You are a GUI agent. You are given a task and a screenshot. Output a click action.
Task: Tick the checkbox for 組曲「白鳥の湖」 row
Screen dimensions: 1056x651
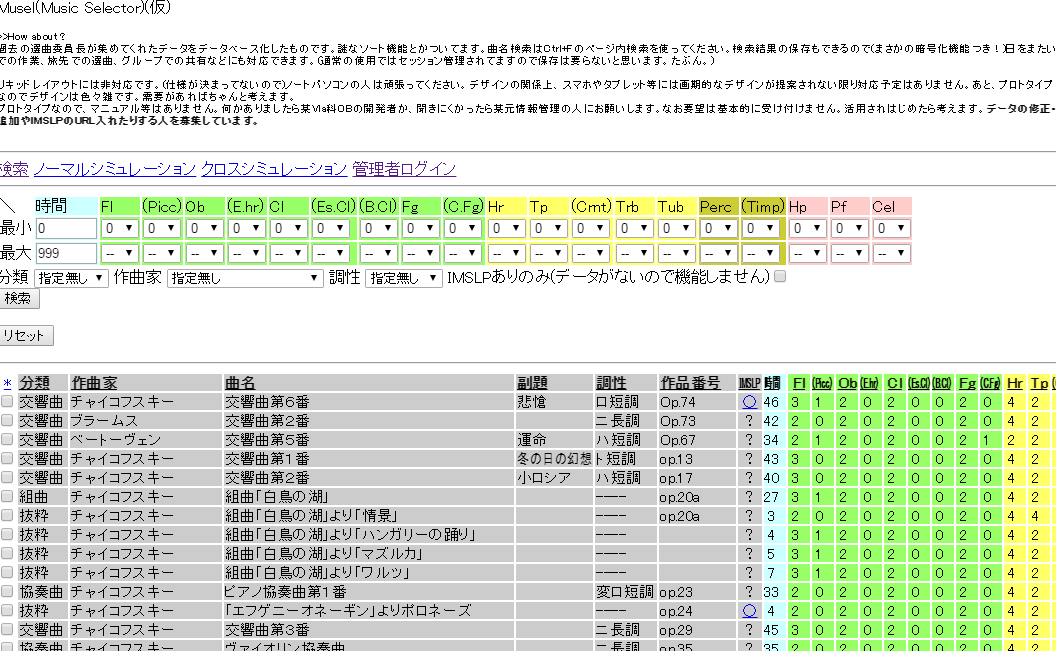coord(8,497)
